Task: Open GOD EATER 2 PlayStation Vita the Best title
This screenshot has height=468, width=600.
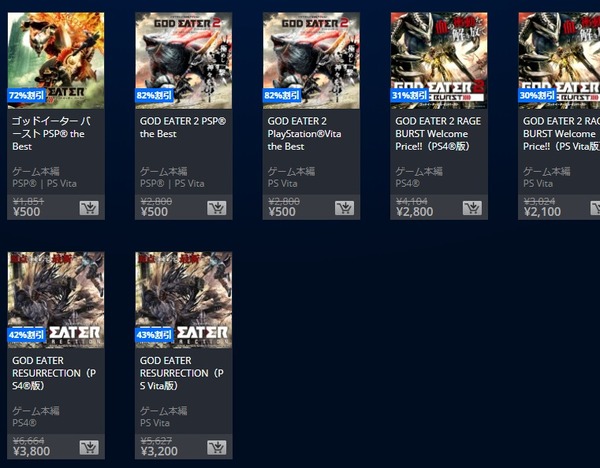Action: coord(305,134)
